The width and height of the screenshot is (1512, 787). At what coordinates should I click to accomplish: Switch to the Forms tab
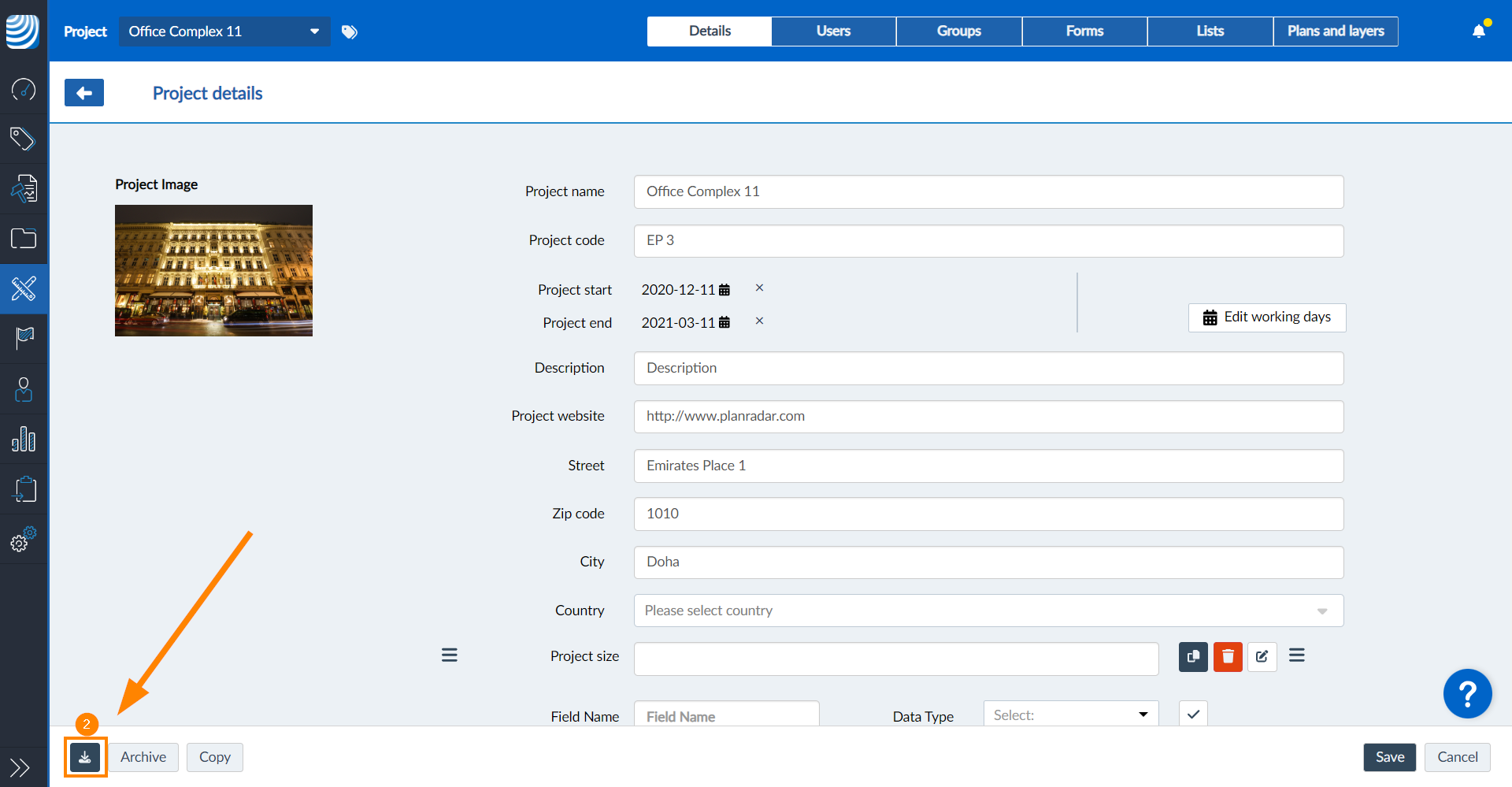click(1084, 32)
